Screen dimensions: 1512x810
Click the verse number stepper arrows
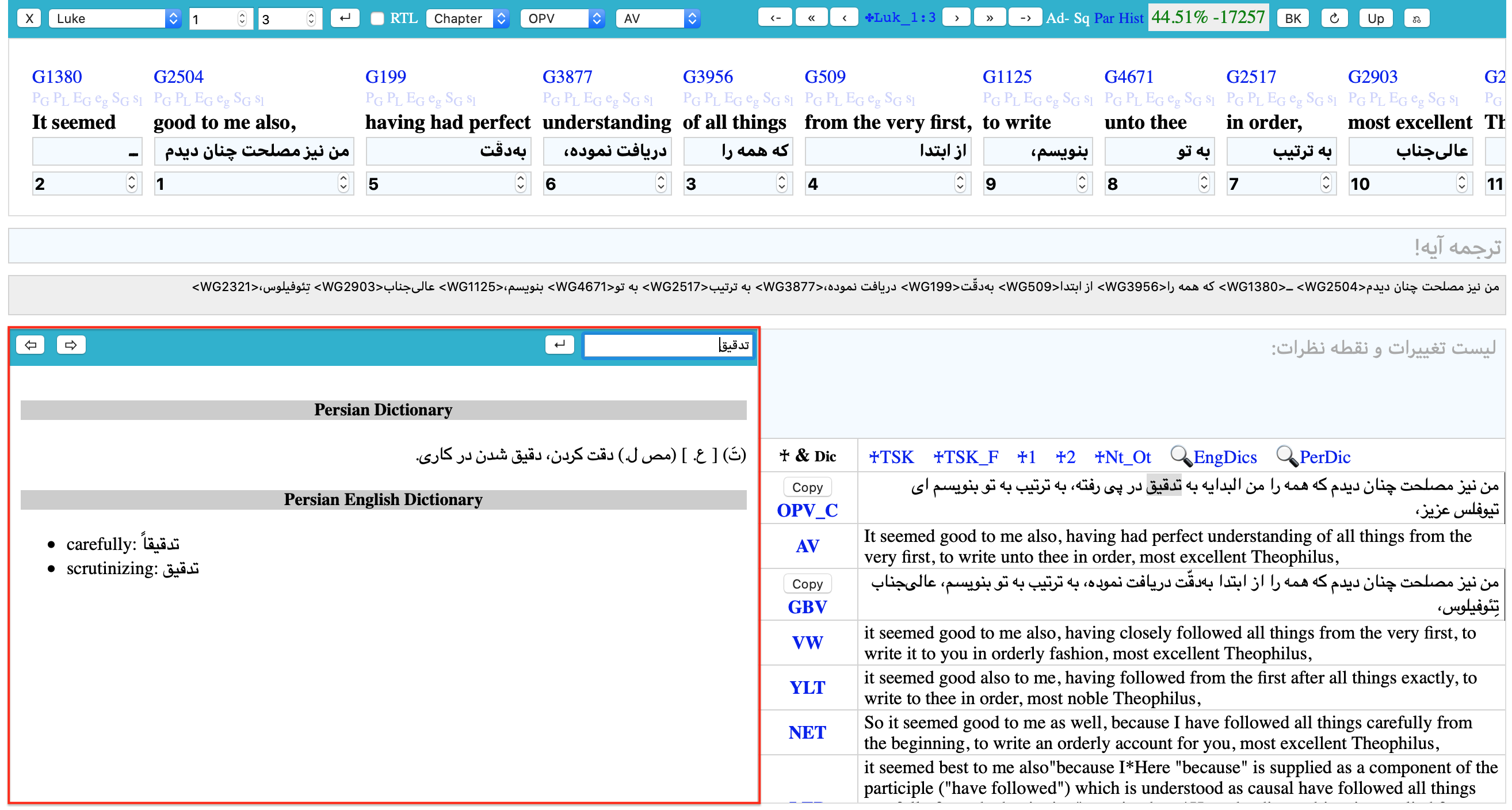[311, 18]
